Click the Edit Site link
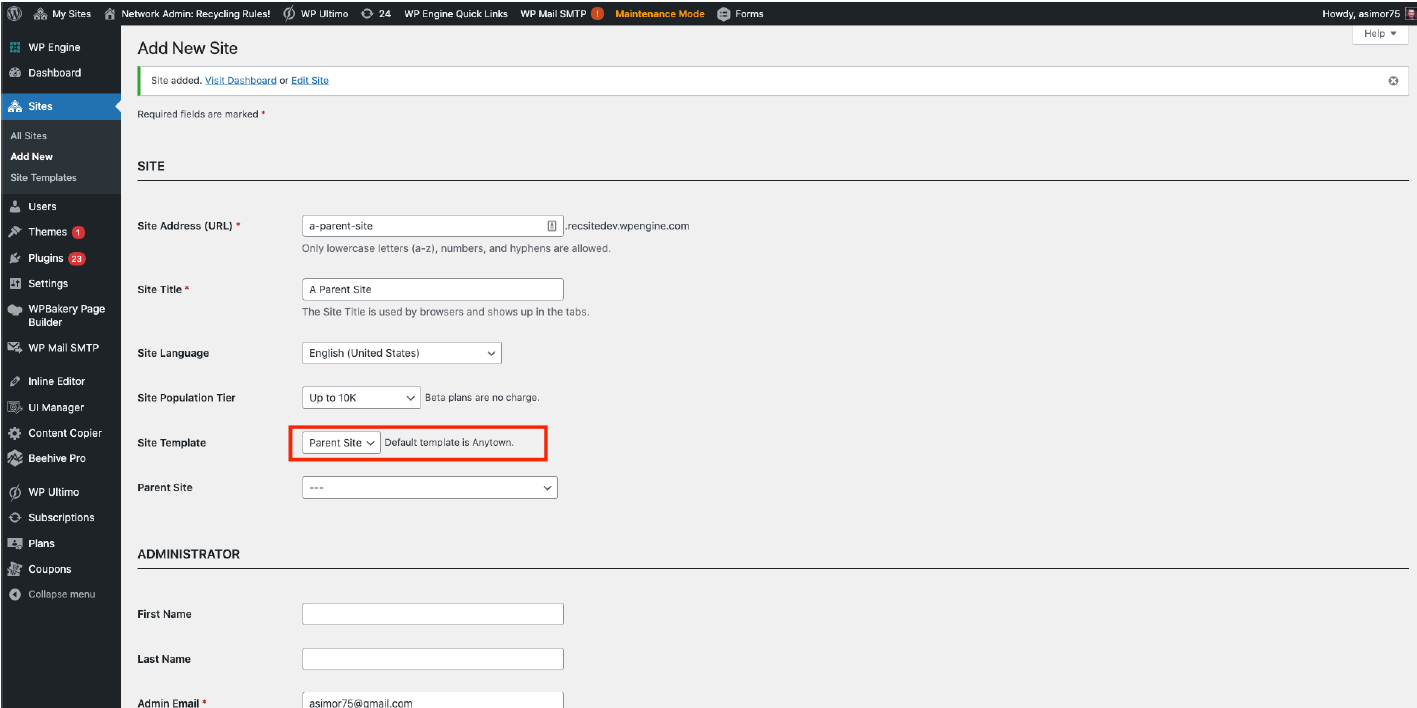Screen dimensions: 1417x708 pos(309,81)
